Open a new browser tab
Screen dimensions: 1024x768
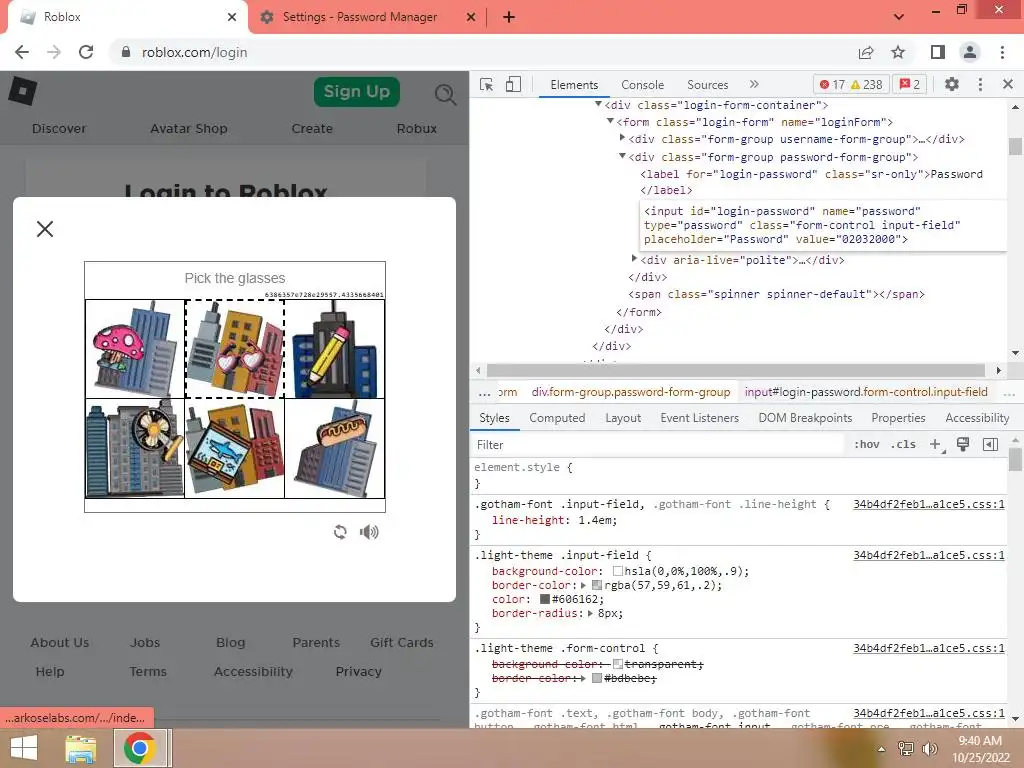coord(509,17)
